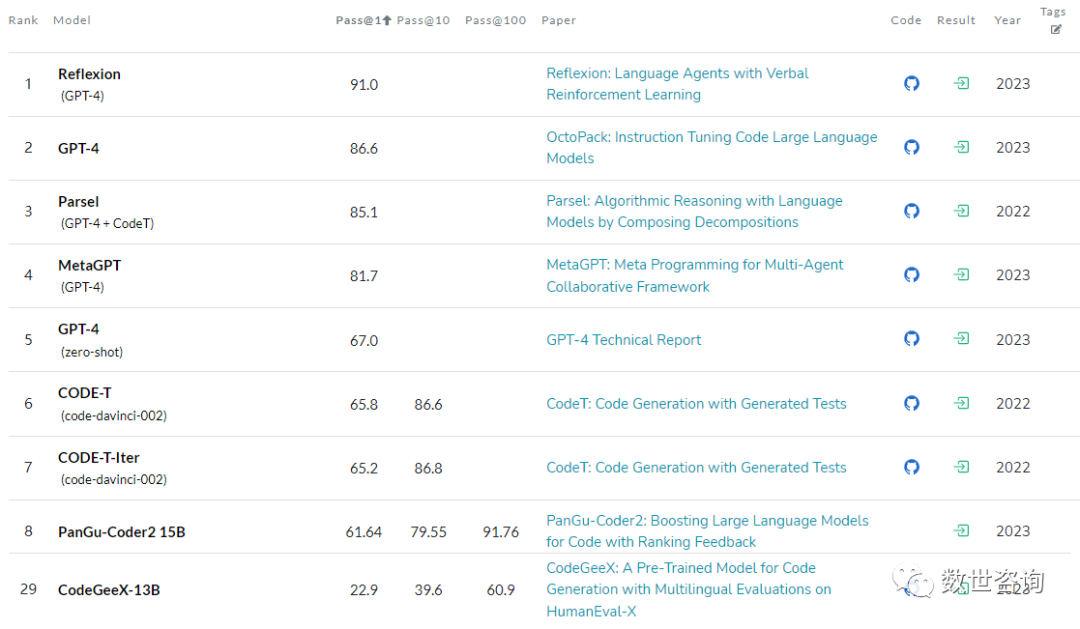Click the Tags edit pencil icon
The height and width of the screenshot is (629, 1080).
1056,30
